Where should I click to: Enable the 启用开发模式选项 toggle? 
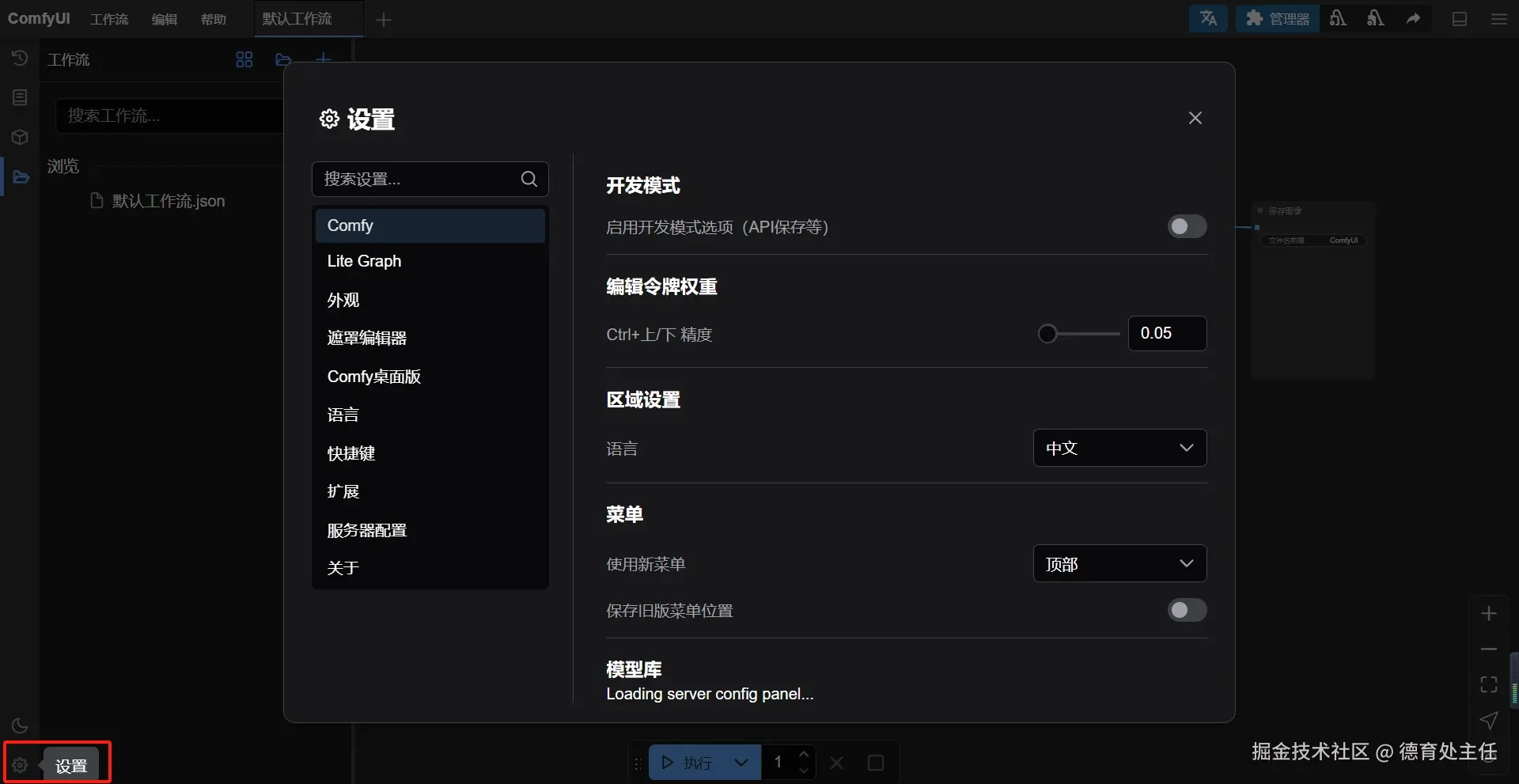(1188, 227)
